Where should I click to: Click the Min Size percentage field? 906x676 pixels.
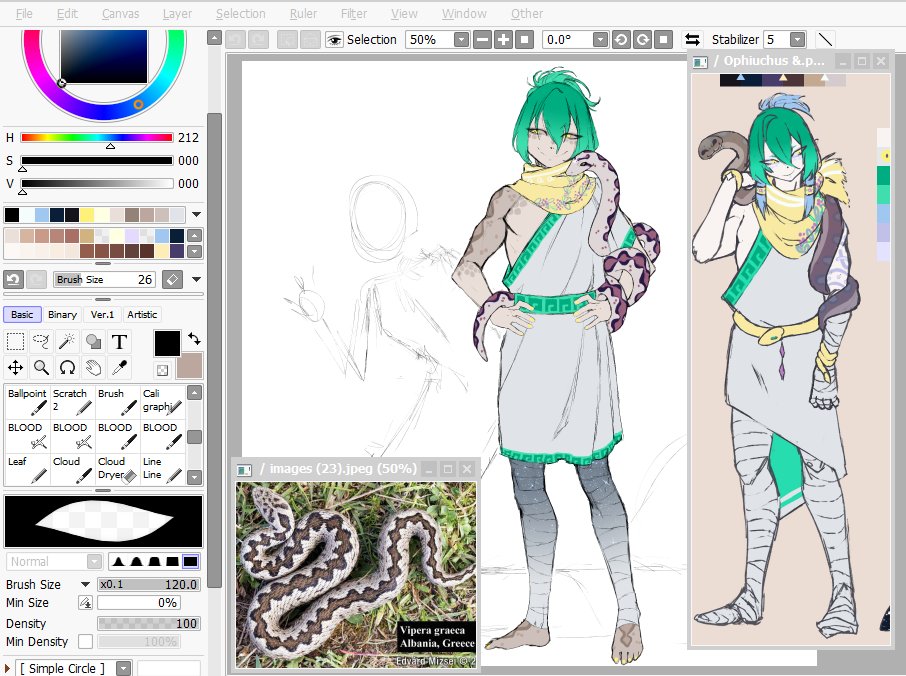139,603
